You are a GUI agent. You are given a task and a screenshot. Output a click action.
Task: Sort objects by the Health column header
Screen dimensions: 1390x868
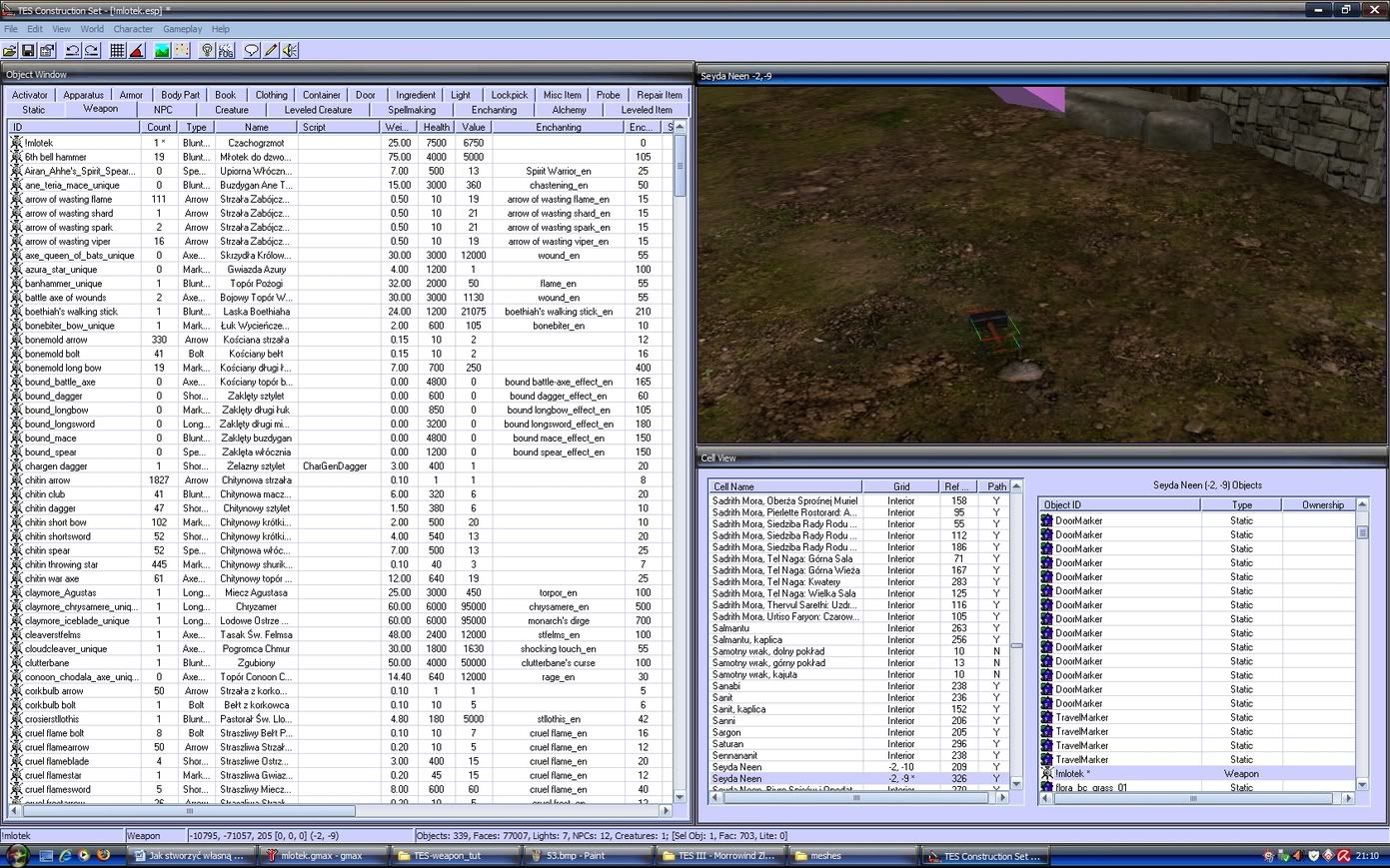coord(437,127)
